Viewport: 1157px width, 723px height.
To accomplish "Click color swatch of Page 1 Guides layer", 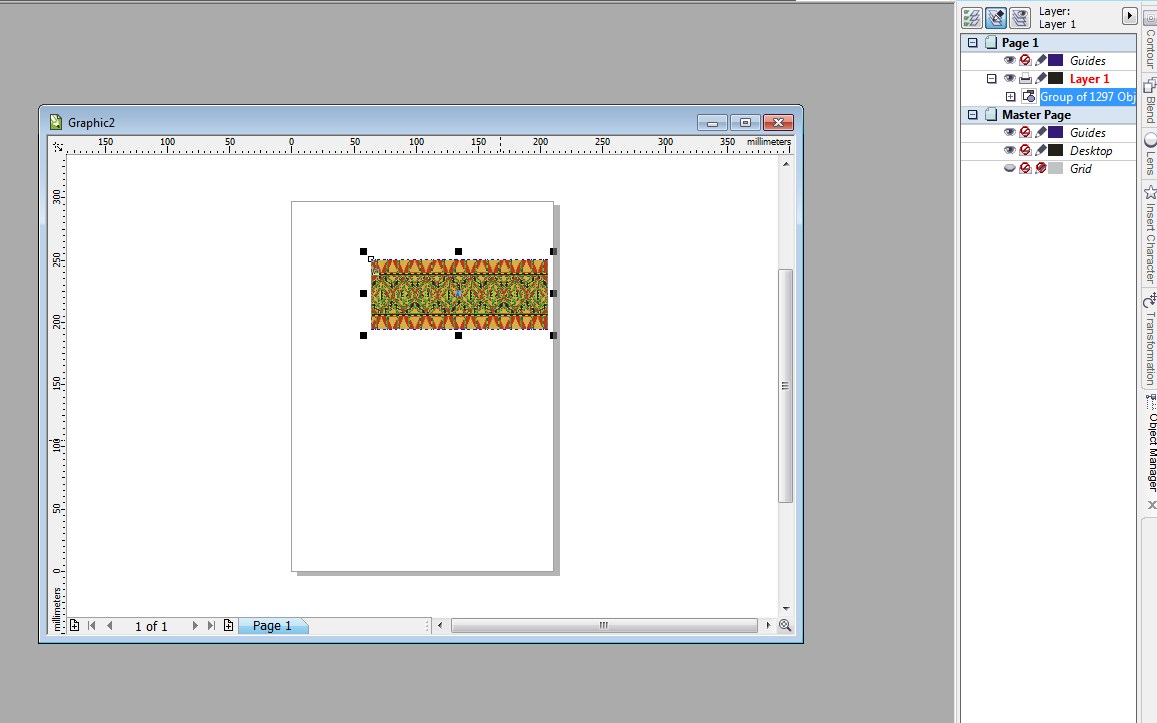I will [1056, 60].
